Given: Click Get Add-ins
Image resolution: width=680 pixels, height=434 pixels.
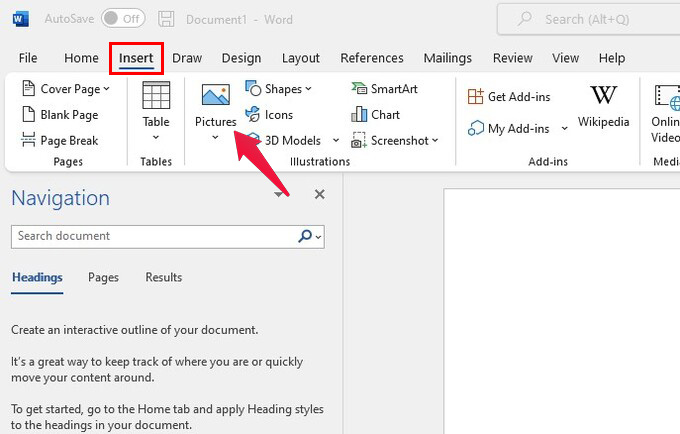Looking at the screenshot, I should pos(509,97).
